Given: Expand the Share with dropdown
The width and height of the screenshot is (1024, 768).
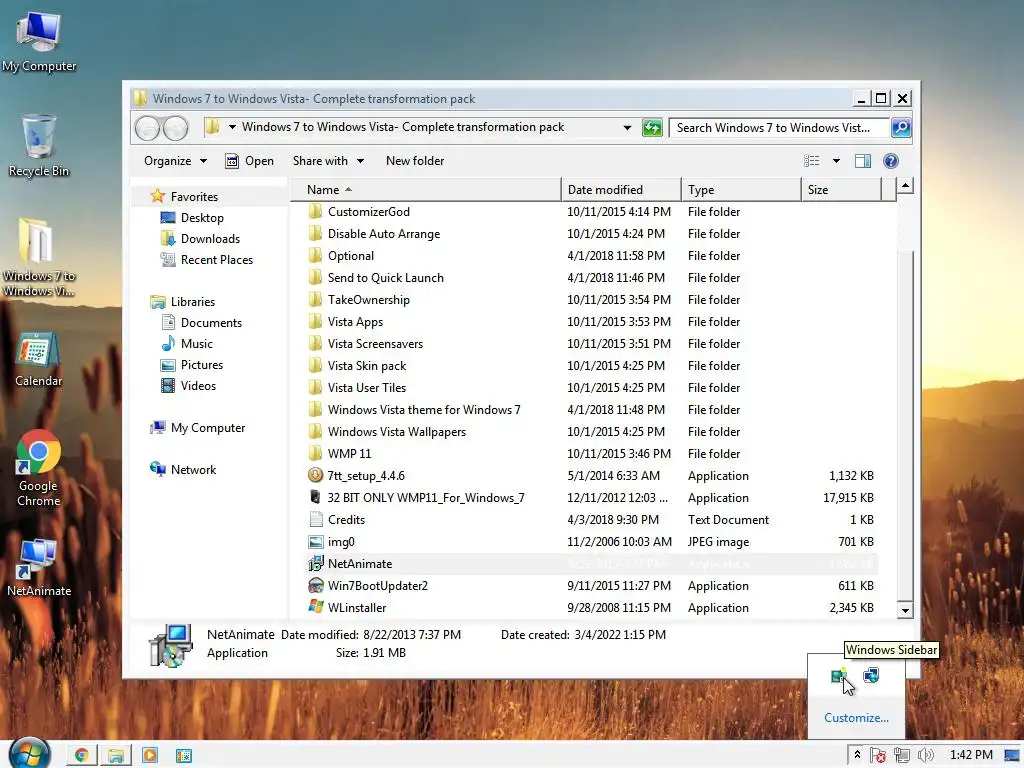Looking at the screenshot, I should (328, 161).
